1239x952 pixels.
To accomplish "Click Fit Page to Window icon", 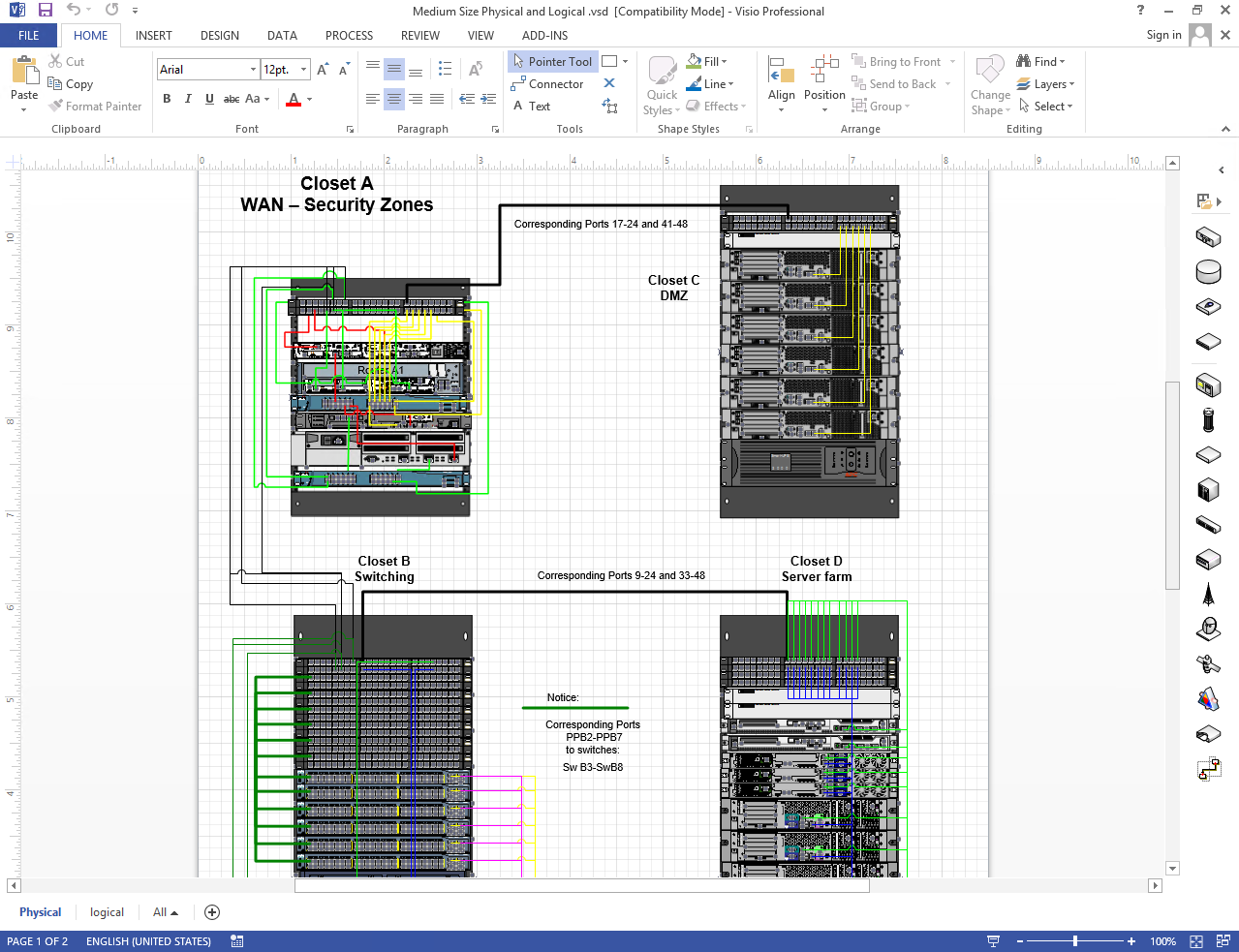I will pos(1195,941).
